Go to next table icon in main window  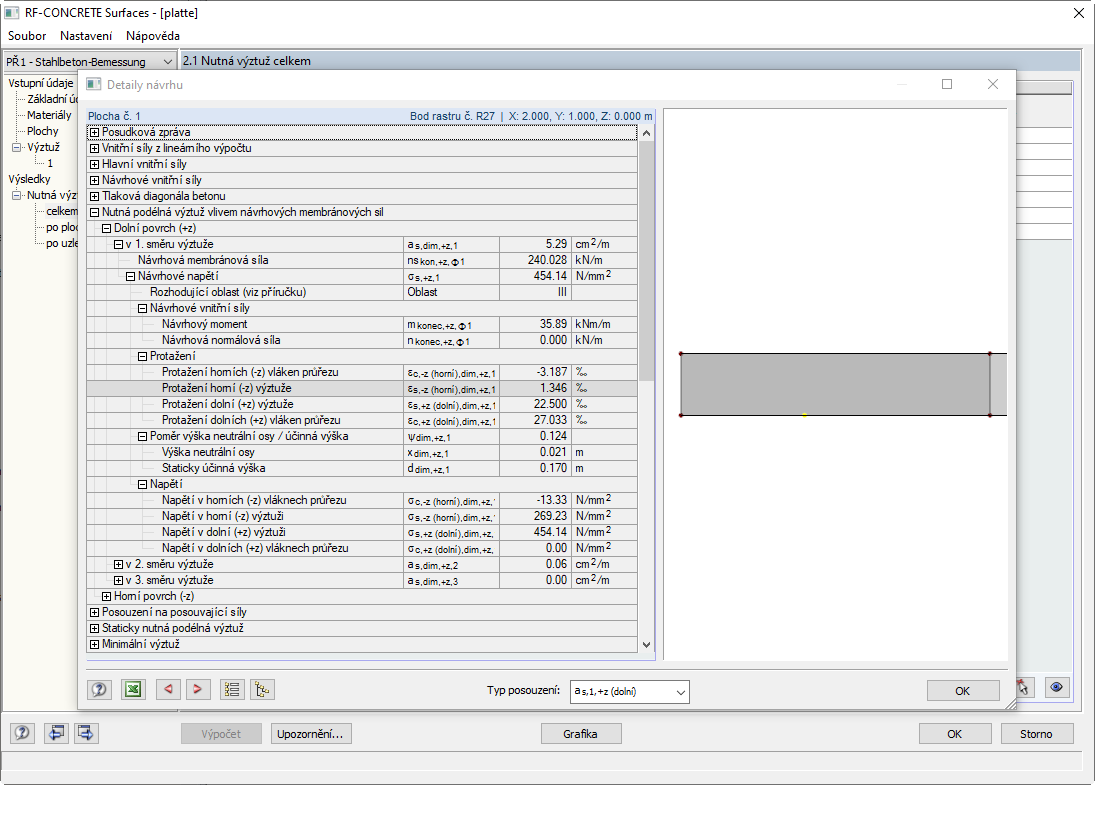pos(86,733)
